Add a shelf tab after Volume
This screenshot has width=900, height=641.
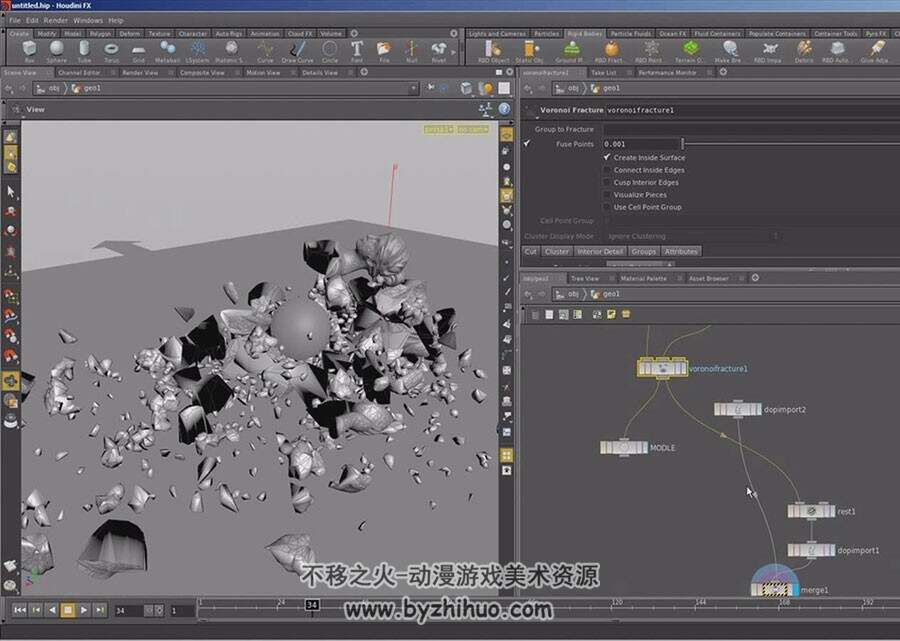354,33
